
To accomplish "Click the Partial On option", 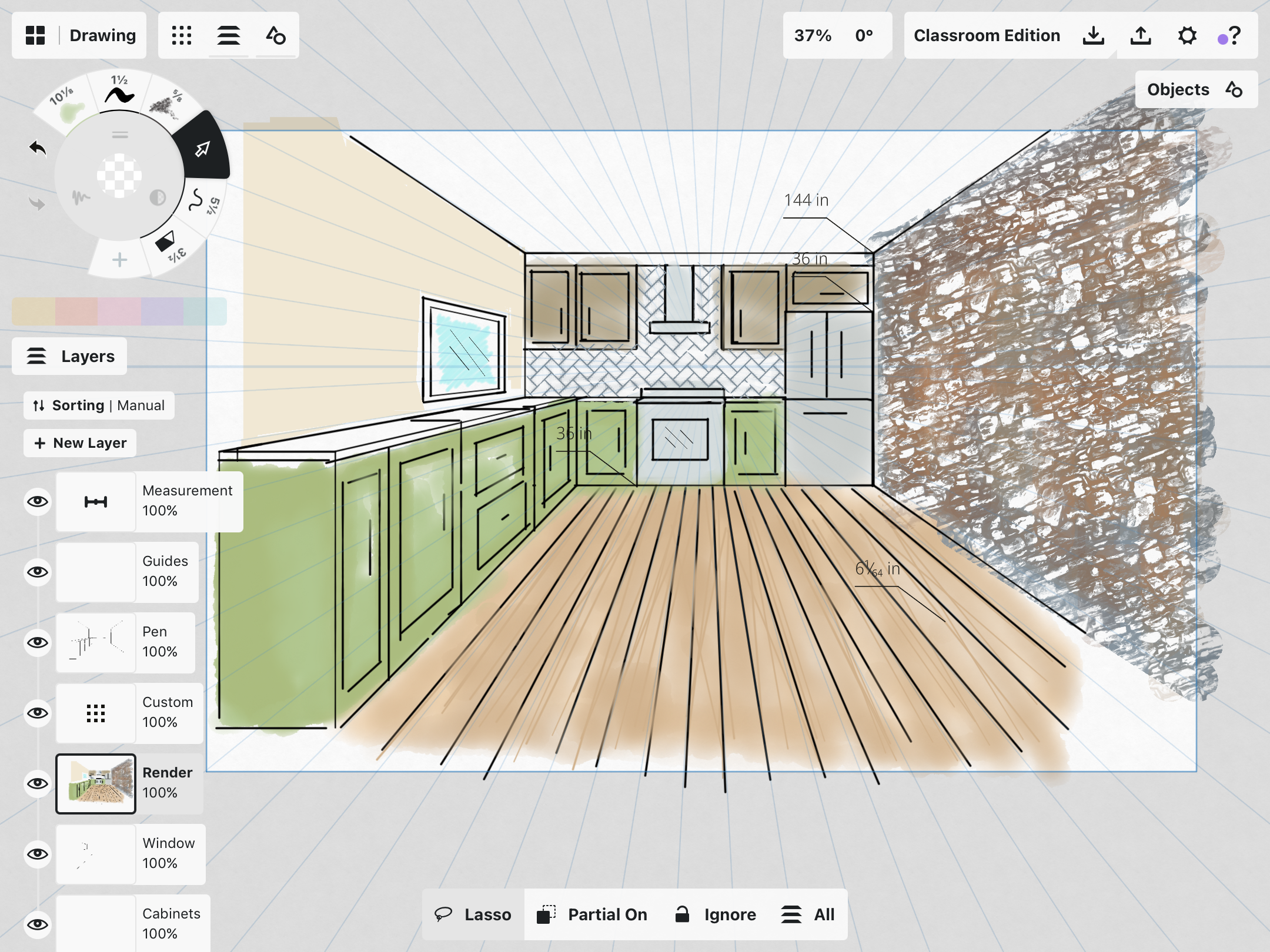I will 592,914.
